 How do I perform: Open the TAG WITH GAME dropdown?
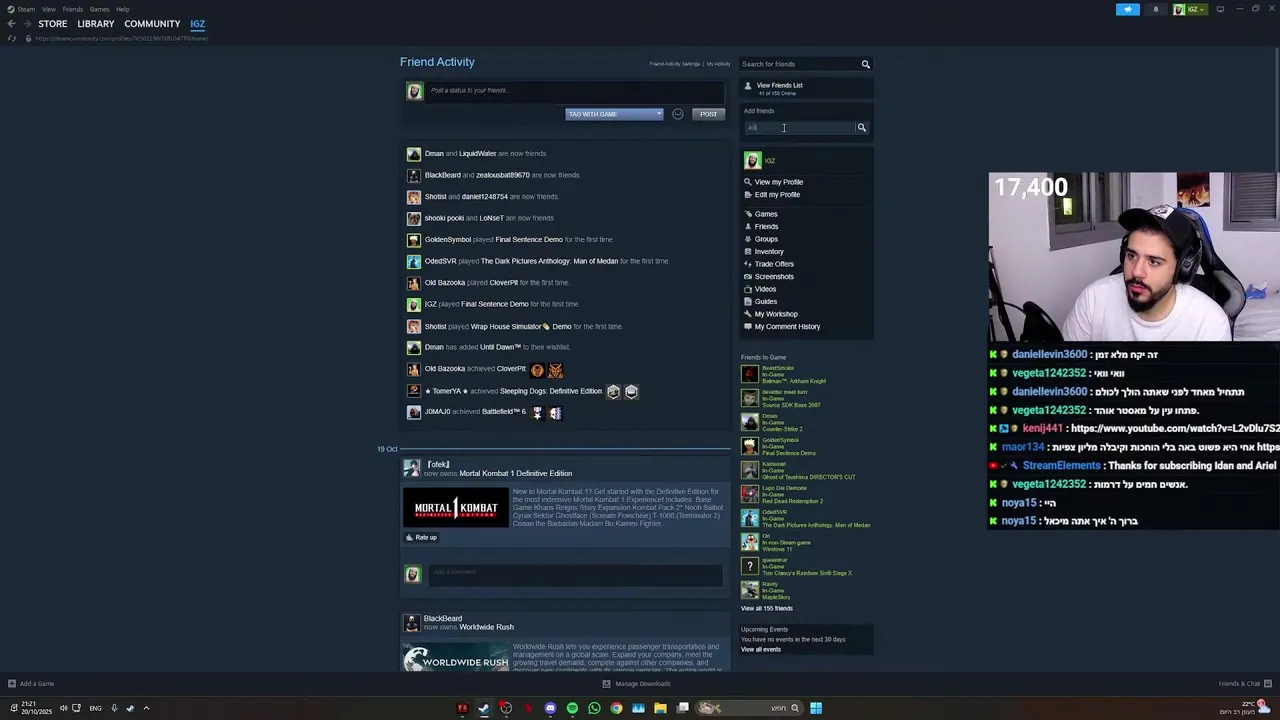pyautogui.click(x=614, y=114)
